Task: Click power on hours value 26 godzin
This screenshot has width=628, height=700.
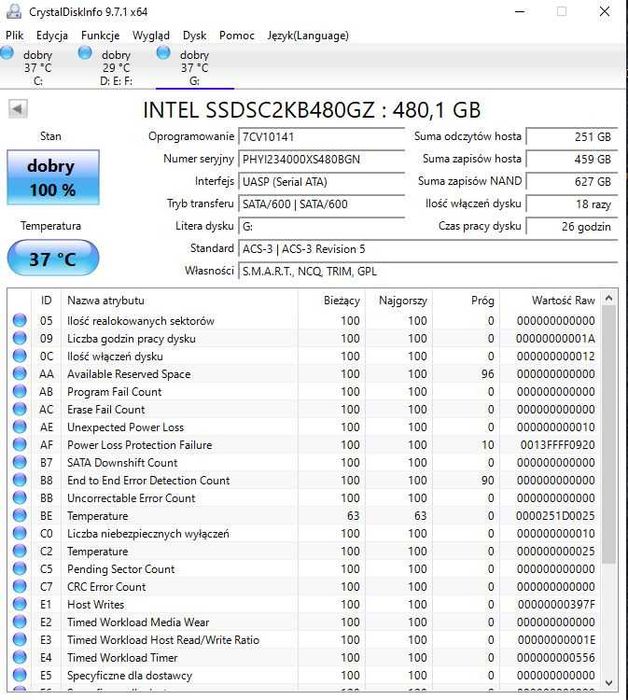Action: 572,226
